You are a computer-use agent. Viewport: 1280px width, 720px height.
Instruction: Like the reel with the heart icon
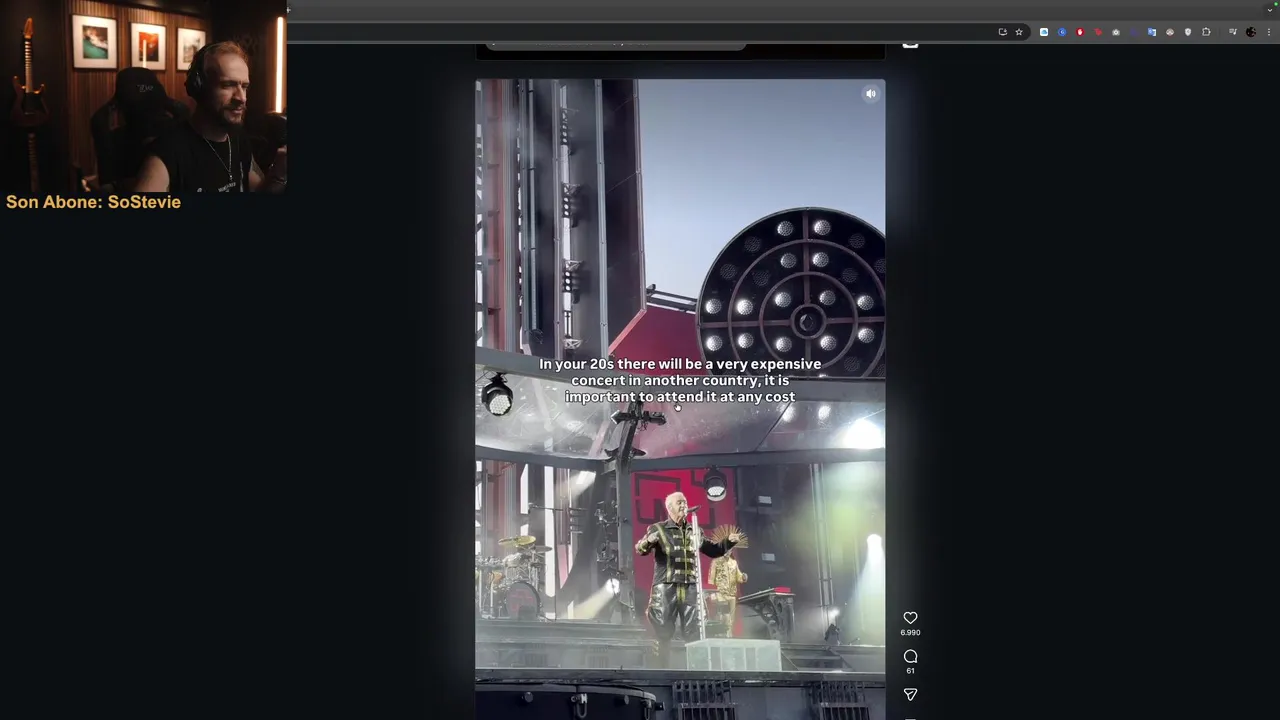[910, 618]
